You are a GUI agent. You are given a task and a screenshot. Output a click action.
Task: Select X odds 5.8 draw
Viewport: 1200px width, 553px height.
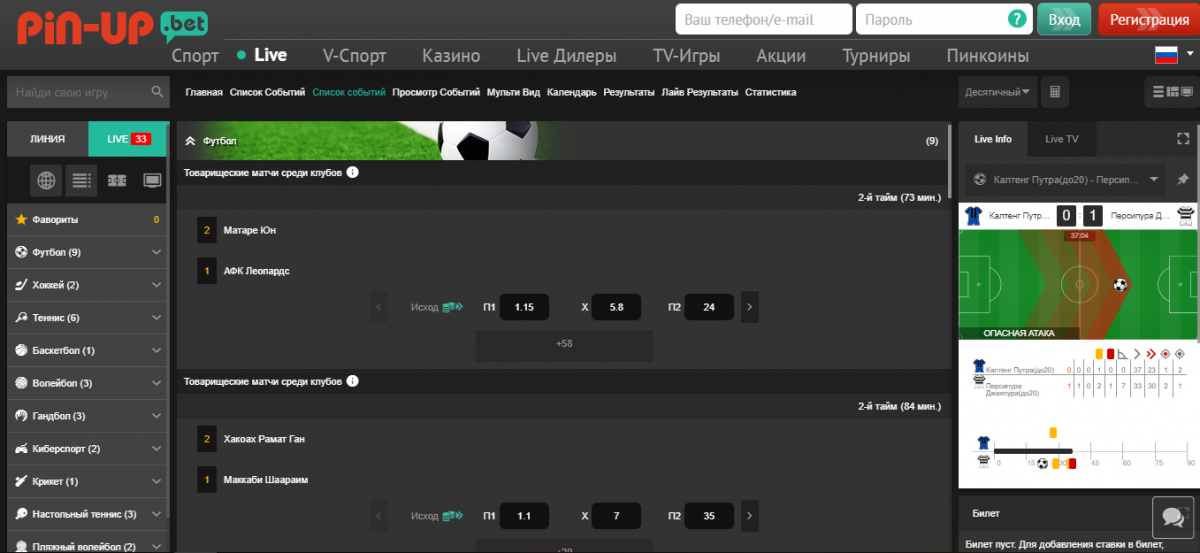616,307
